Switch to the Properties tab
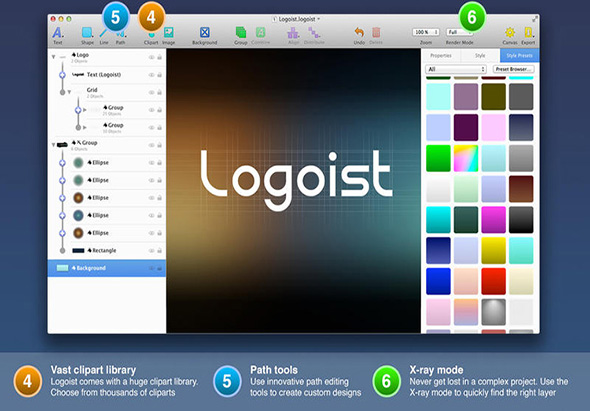Viewport: 590px width, 411px height. [x=441, y=56]
